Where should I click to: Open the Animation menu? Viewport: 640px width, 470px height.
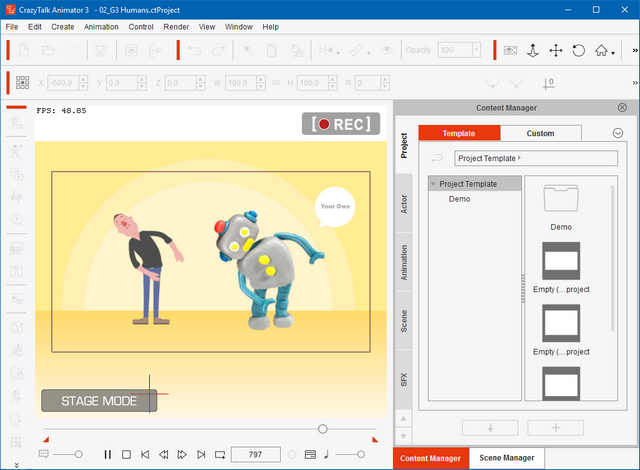pos(100,26)
